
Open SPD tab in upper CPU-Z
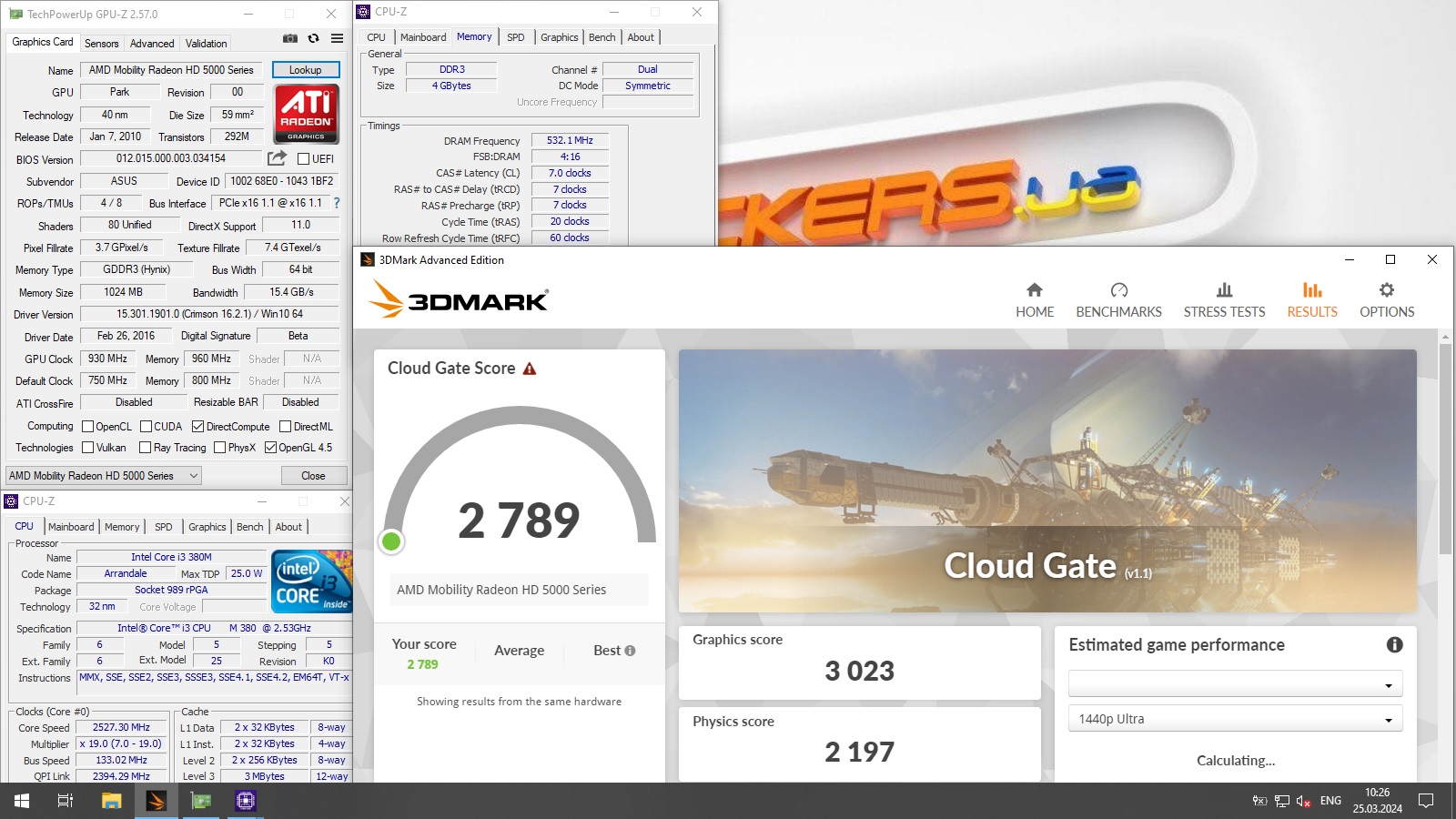pos(516,37)
